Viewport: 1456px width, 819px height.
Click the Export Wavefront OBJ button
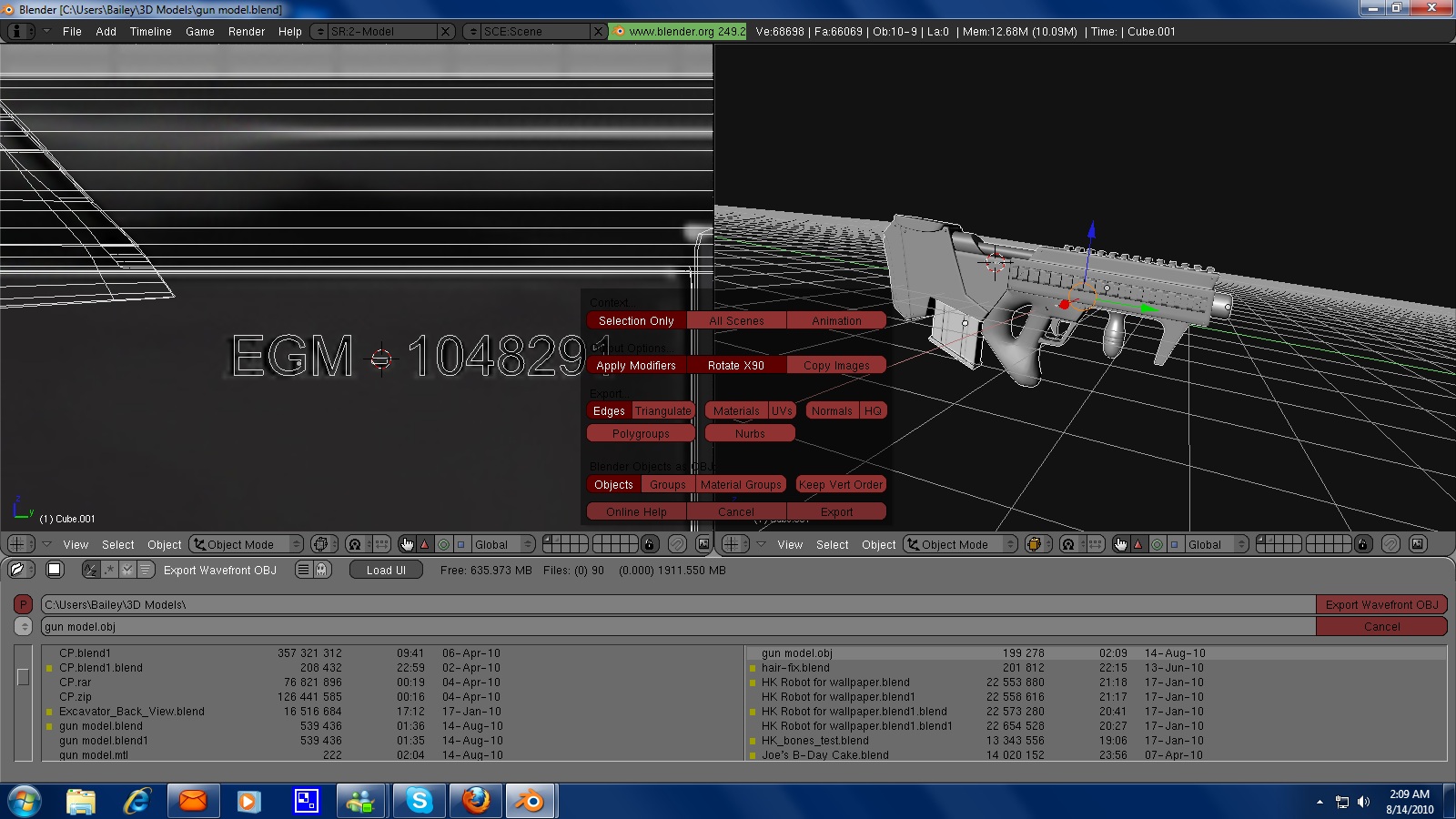[1380, 604]
